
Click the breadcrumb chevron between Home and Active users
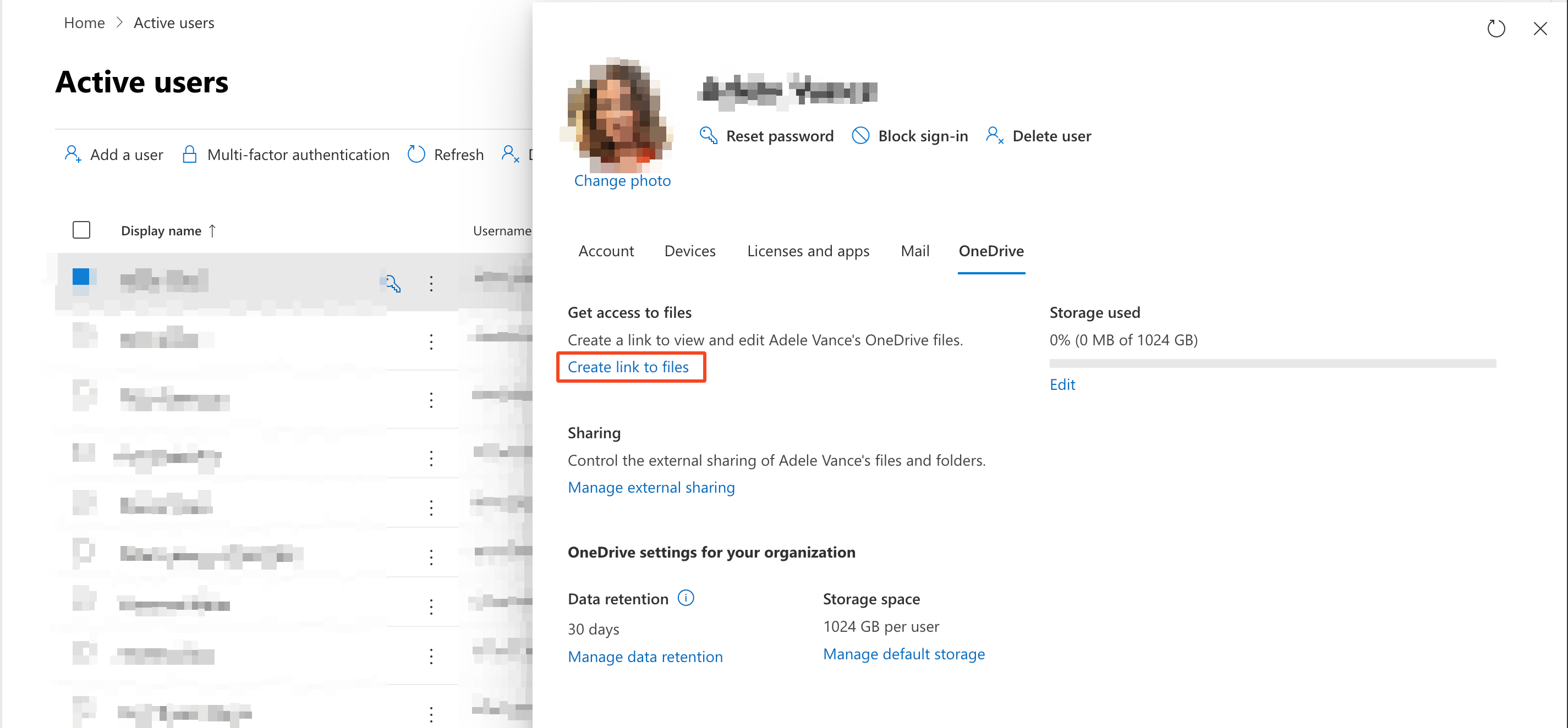[x=119, y=23]
